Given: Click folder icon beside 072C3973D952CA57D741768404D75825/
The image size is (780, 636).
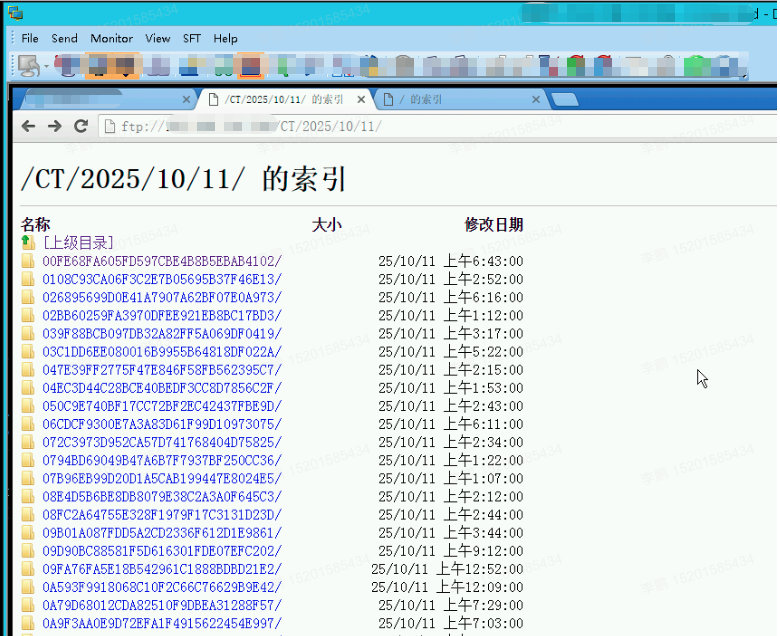Looking at the screenshot, I should click(28, 442).
